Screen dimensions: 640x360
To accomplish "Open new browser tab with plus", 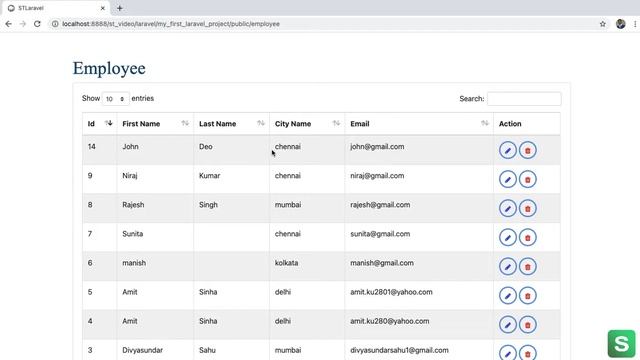I will pyautogui.click(x=120, y=8).
